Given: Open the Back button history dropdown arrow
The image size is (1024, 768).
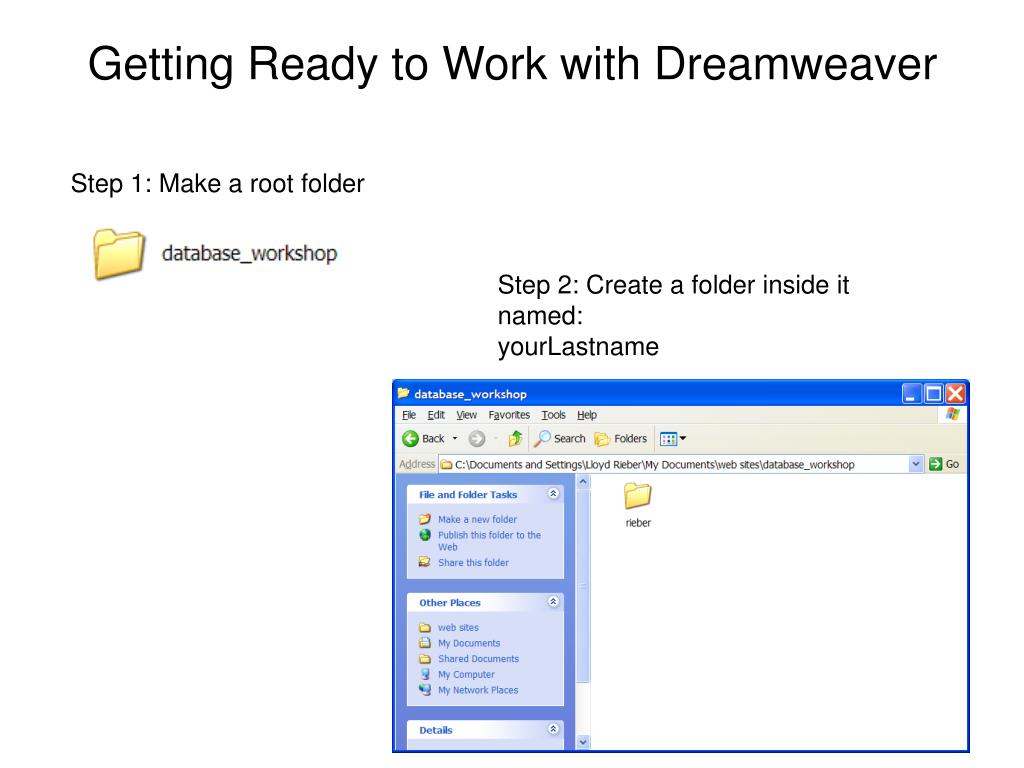Looking at the screenshot, I should click(455, 439).
